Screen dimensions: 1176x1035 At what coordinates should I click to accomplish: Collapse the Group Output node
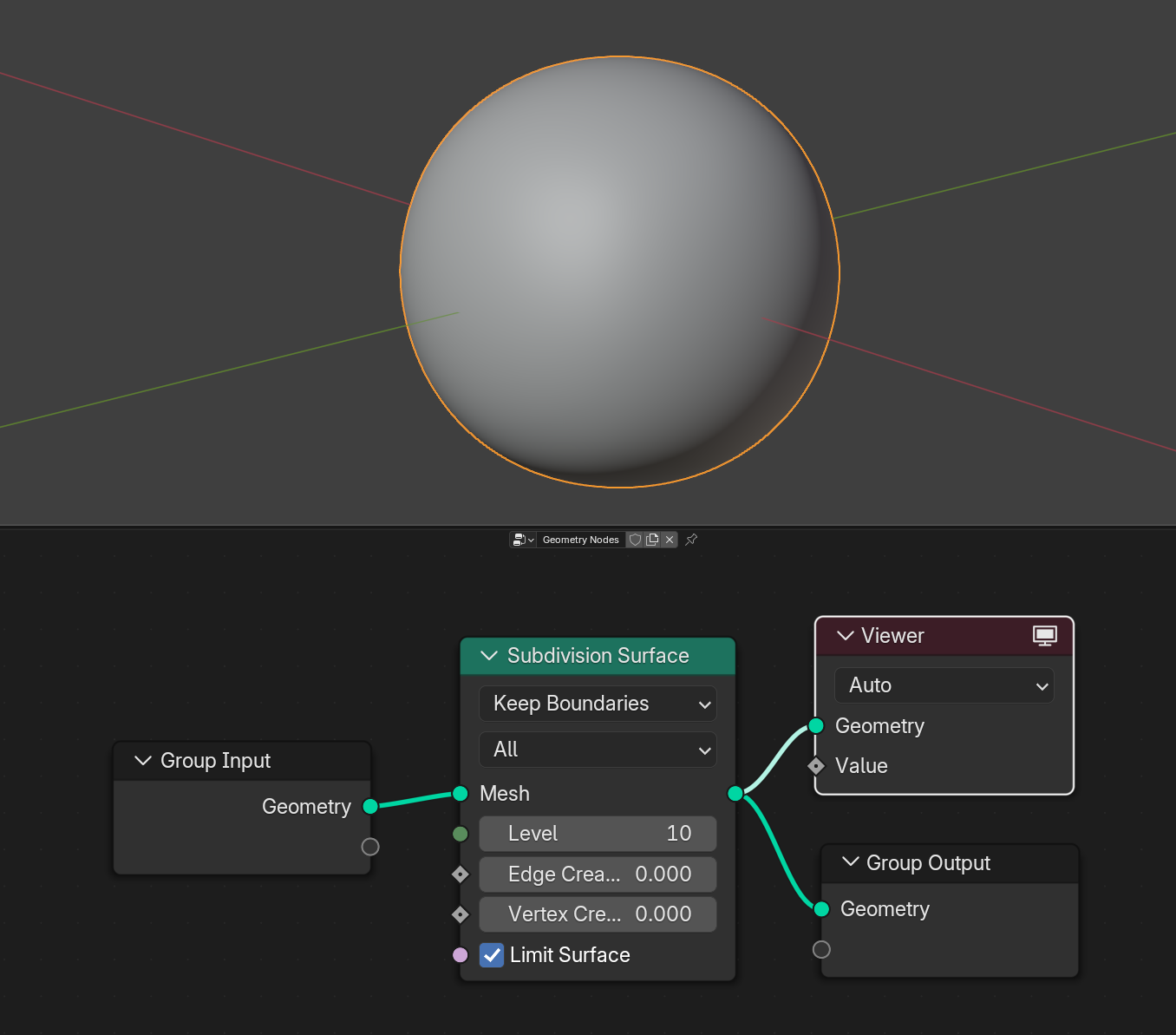(x=851, y=862)
